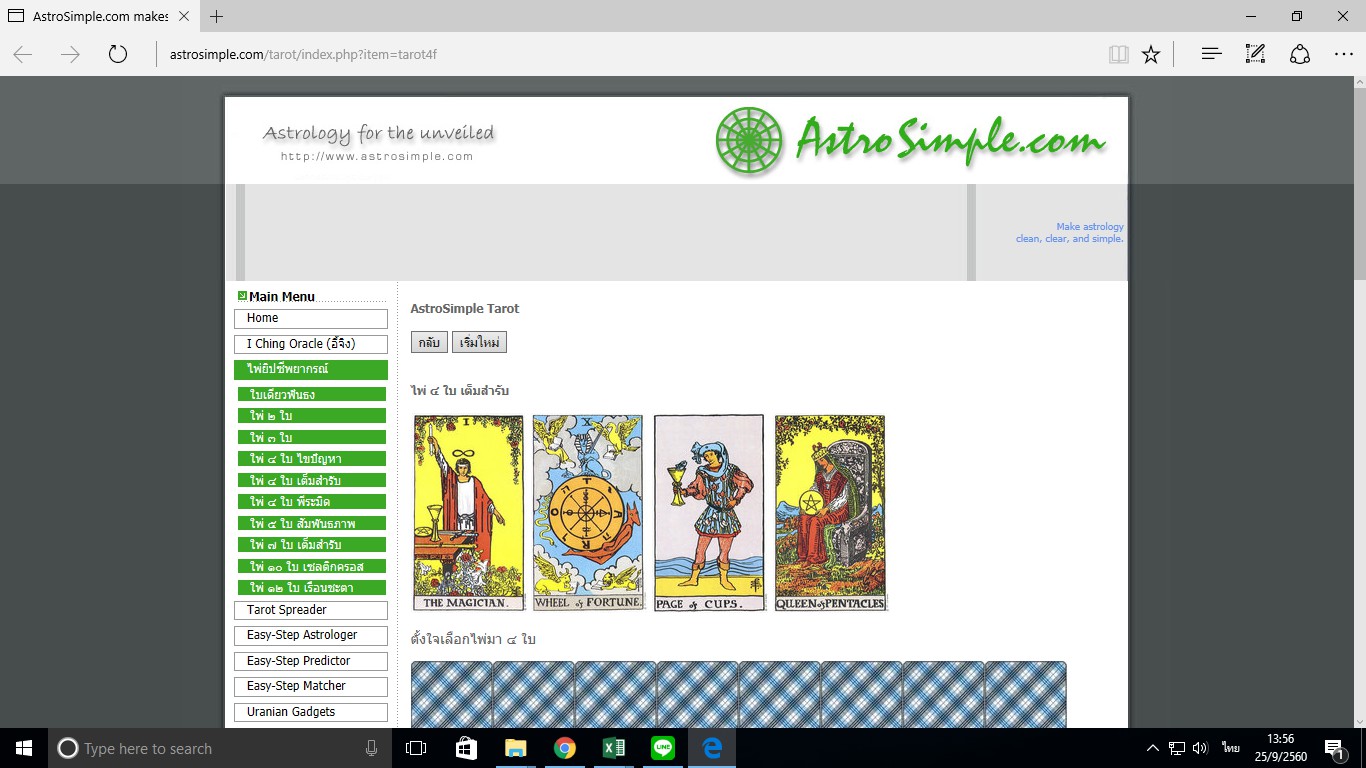Go back with the Edge back arrow
This screenshot has width=1366, height=768.
point(23,54)
